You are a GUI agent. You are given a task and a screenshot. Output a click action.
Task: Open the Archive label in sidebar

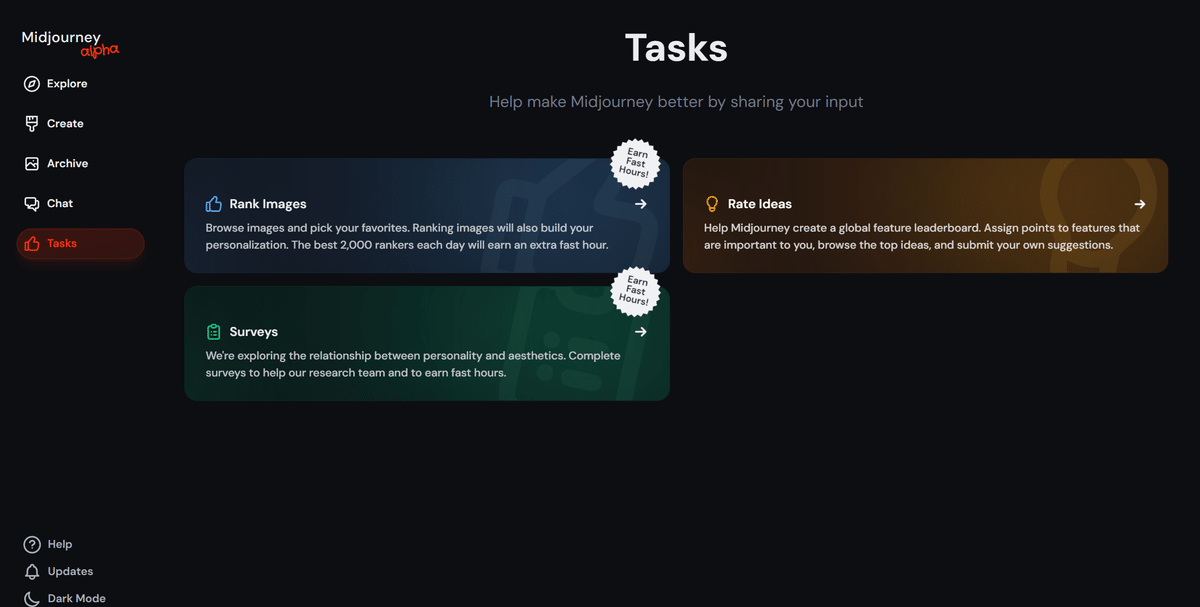click(x=67, y=164)
